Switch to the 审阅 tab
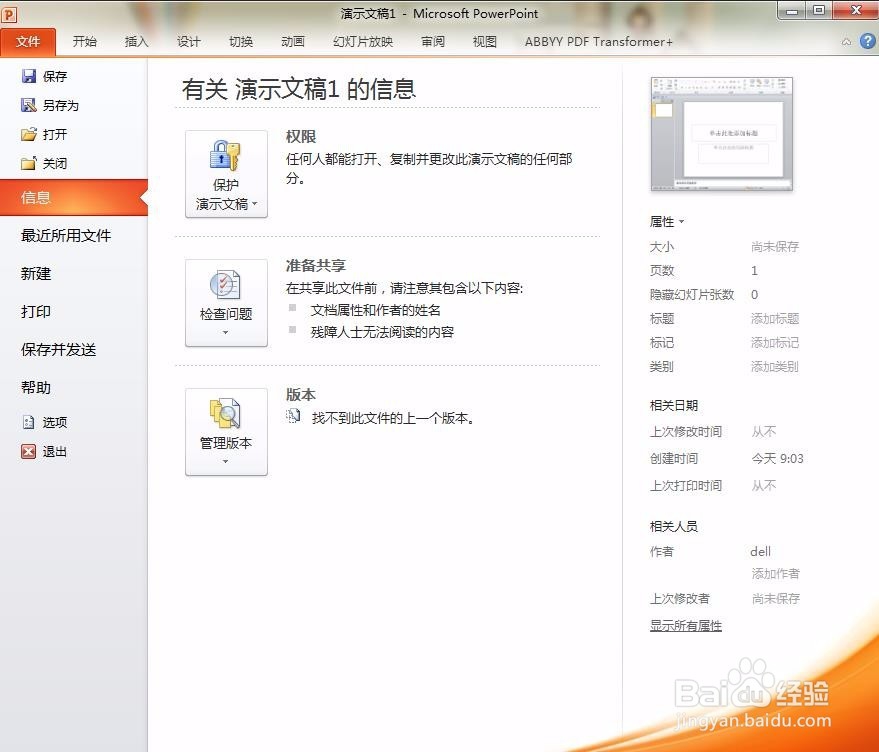 (433, 41)
